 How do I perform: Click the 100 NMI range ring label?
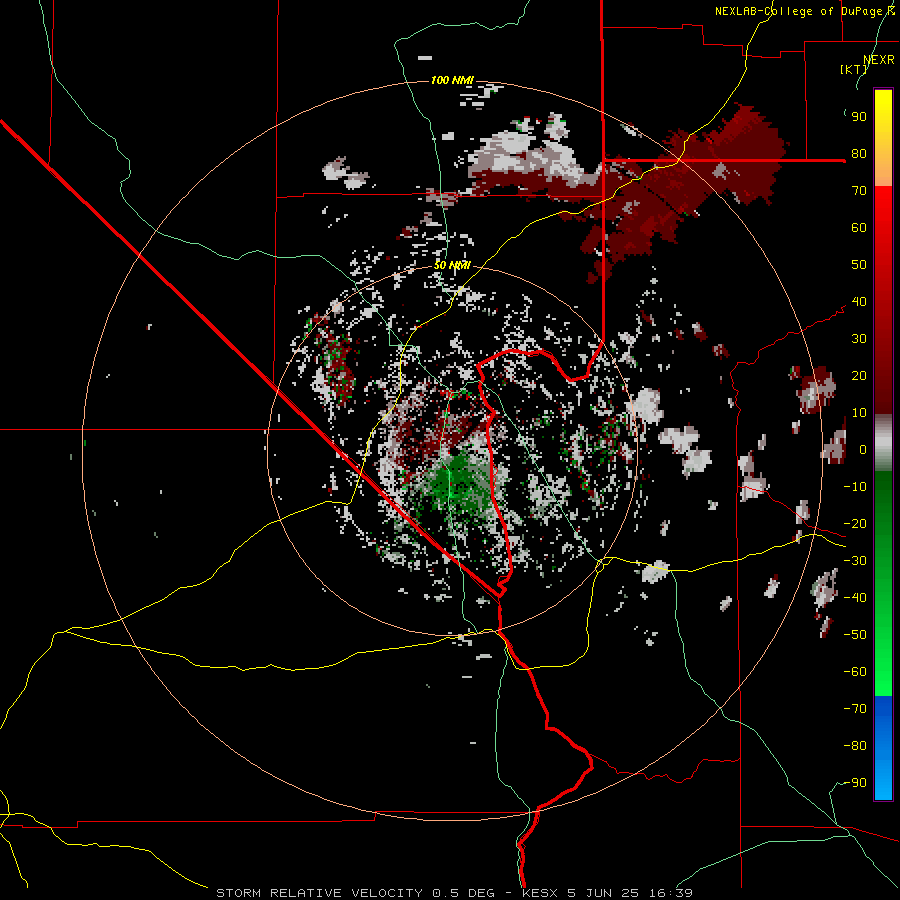click(452, 80)
